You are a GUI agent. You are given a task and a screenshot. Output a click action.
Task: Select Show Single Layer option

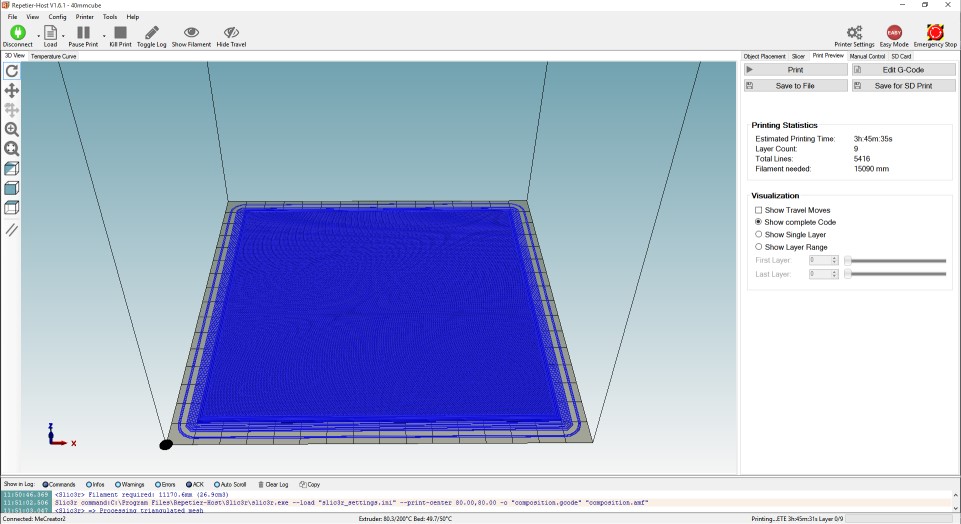[758, 234]
